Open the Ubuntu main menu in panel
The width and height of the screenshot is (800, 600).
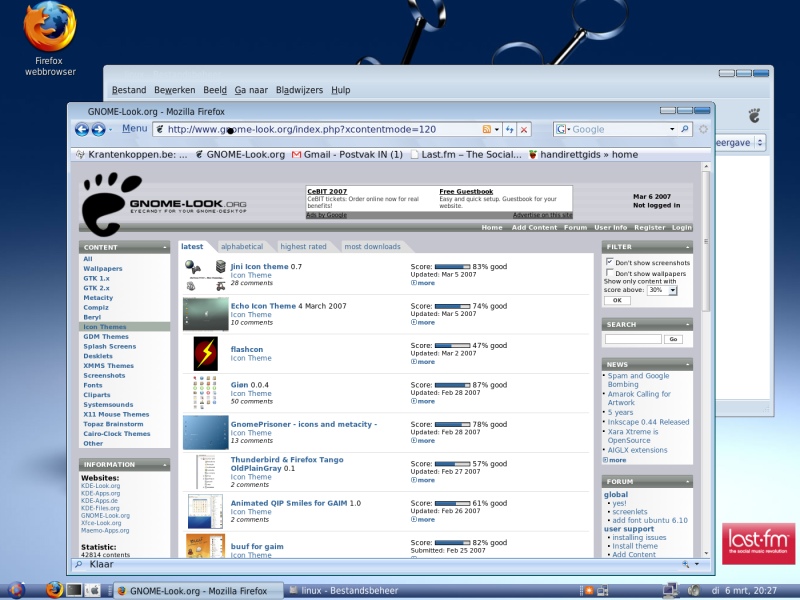point(16,590)
